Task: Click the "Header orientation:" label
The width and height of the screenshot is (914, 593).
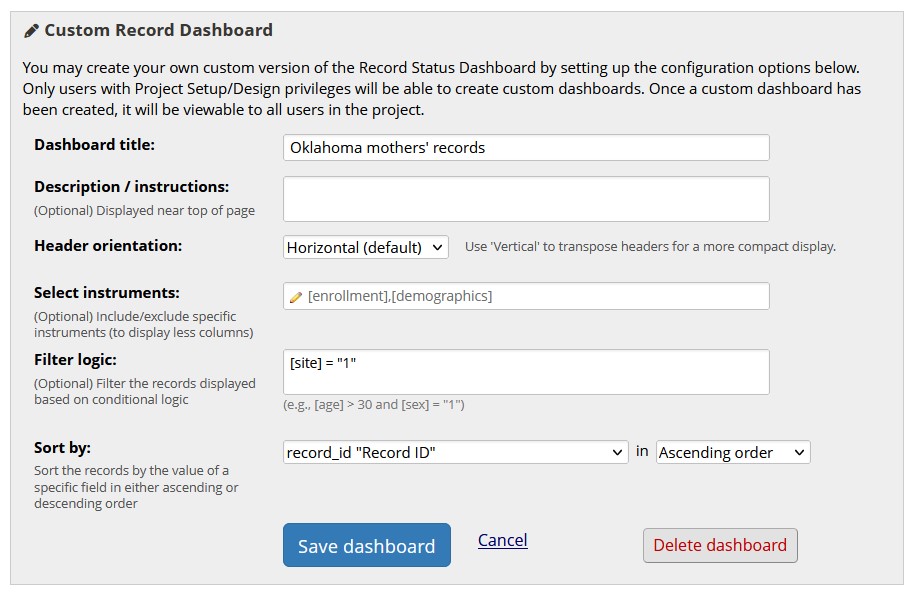Action: [108, 245]
